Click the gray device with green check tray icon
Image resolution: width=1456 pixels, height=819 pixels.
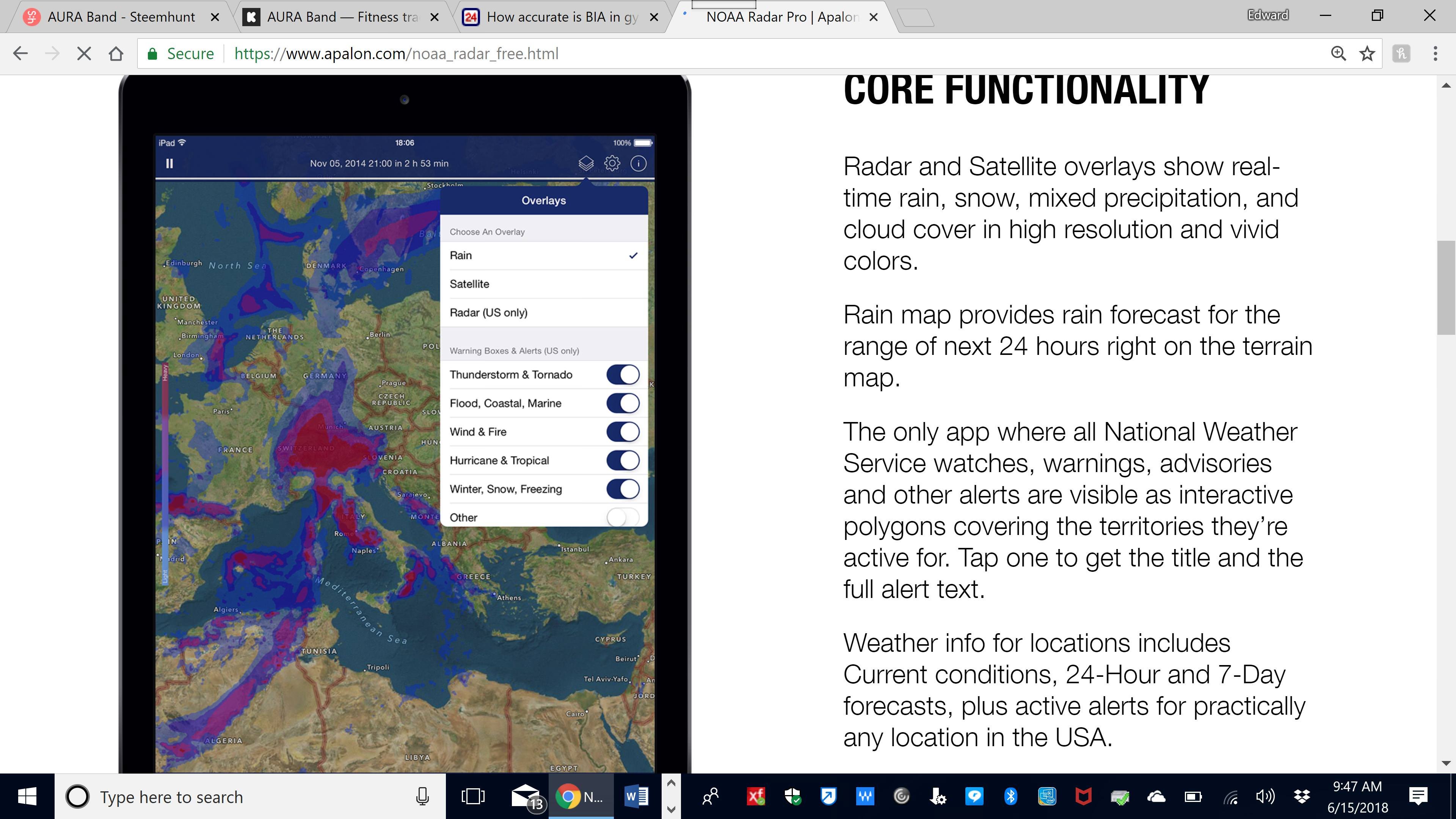click(x=1120, y=797)
